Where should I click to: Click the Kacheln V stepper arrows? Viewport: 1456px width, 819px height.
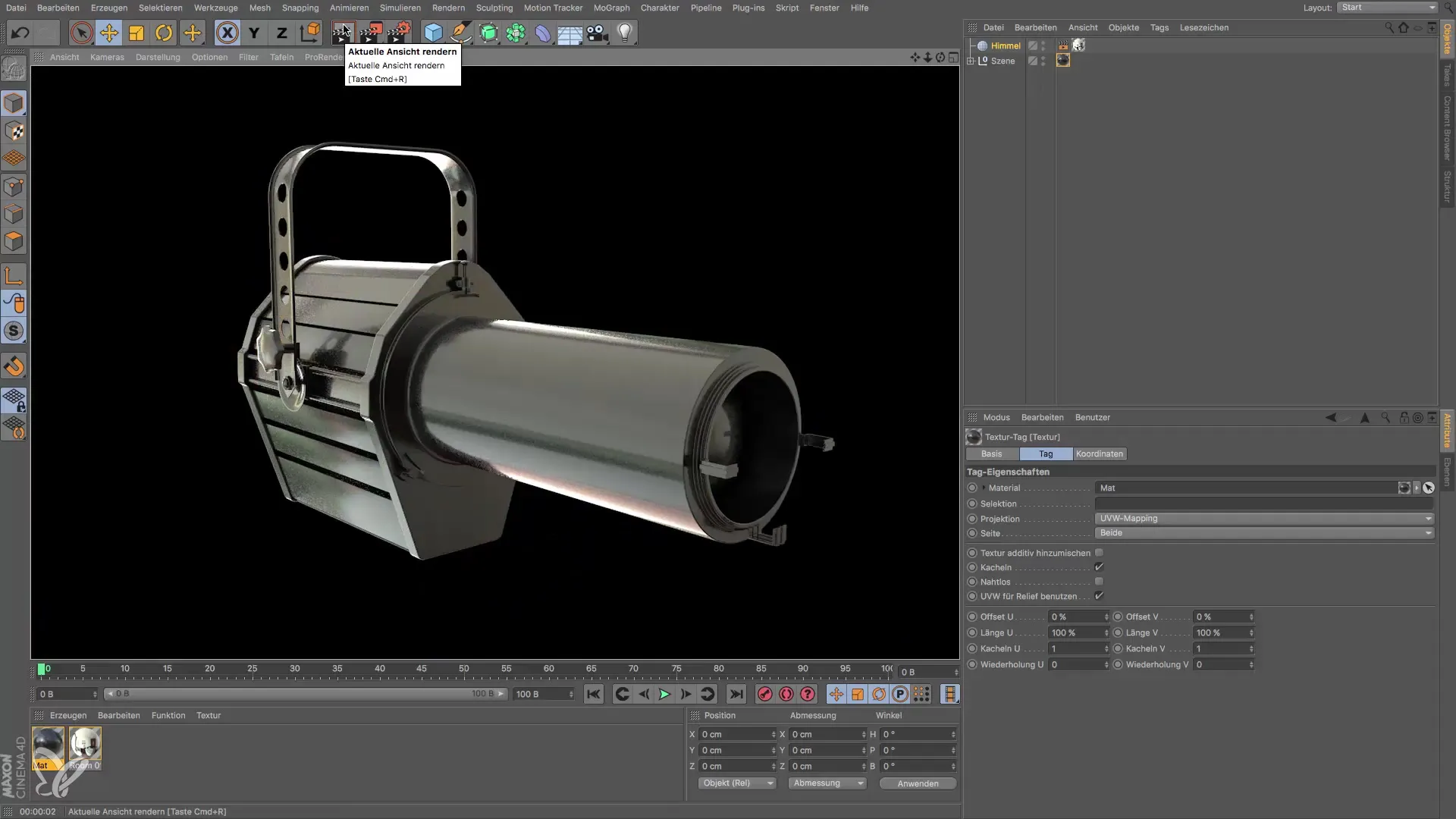coord(1251,649)
